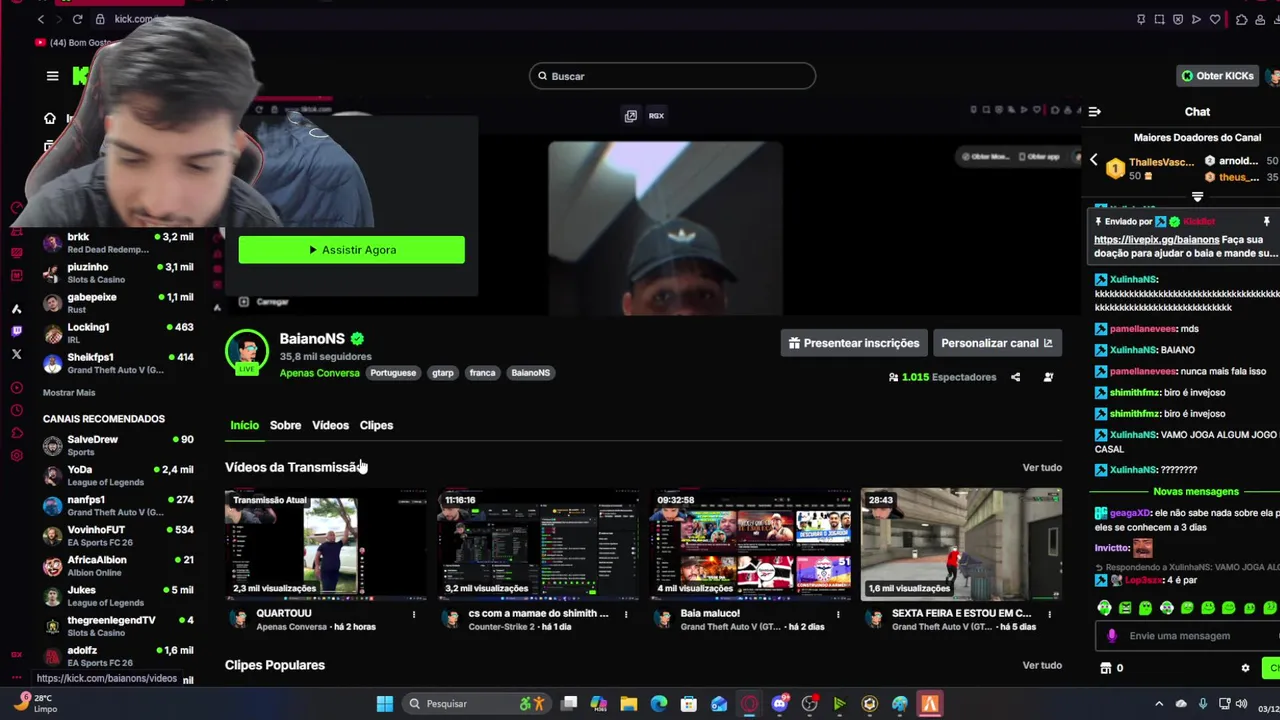Click the Novas mensagens divider label

1196,492
